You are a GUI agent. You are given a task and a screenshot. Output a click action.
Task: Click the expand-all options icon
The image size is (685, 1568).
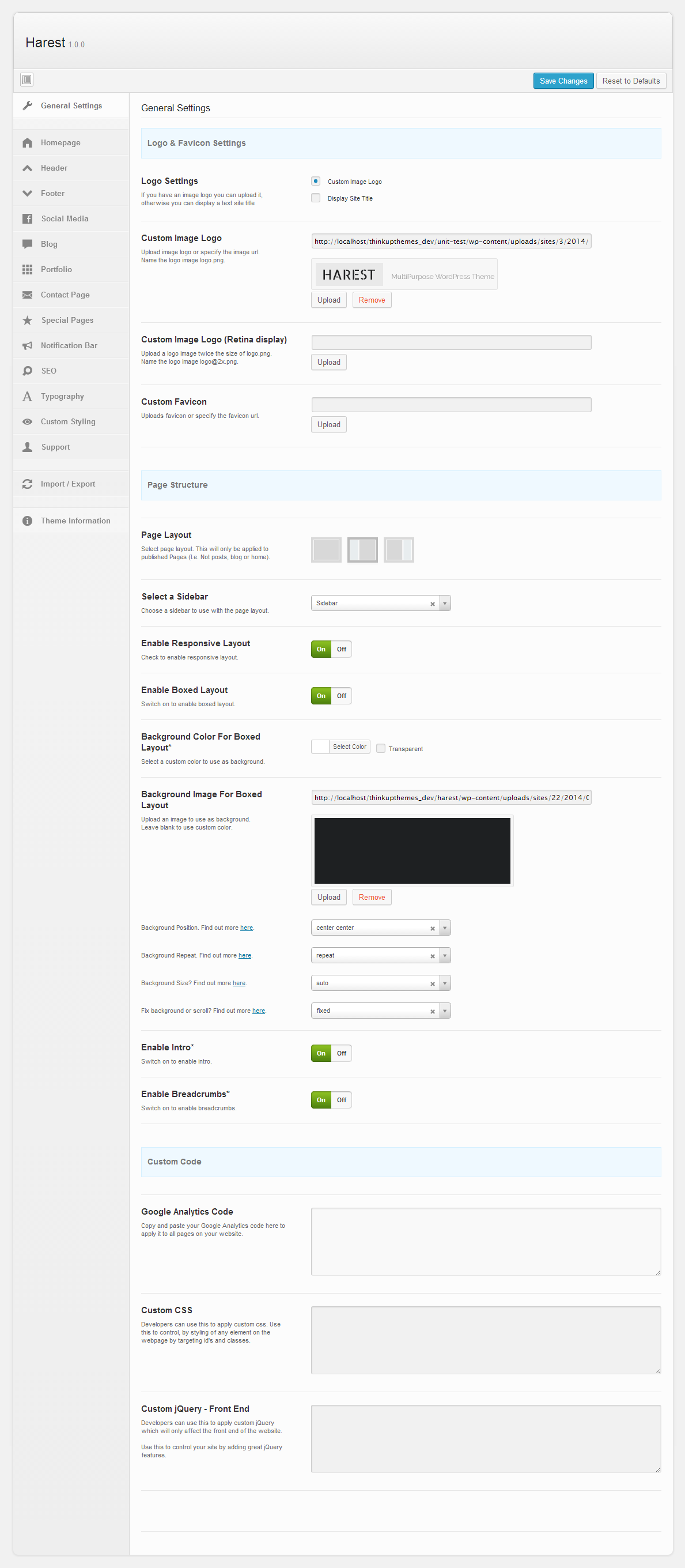[x=27, y=80]
